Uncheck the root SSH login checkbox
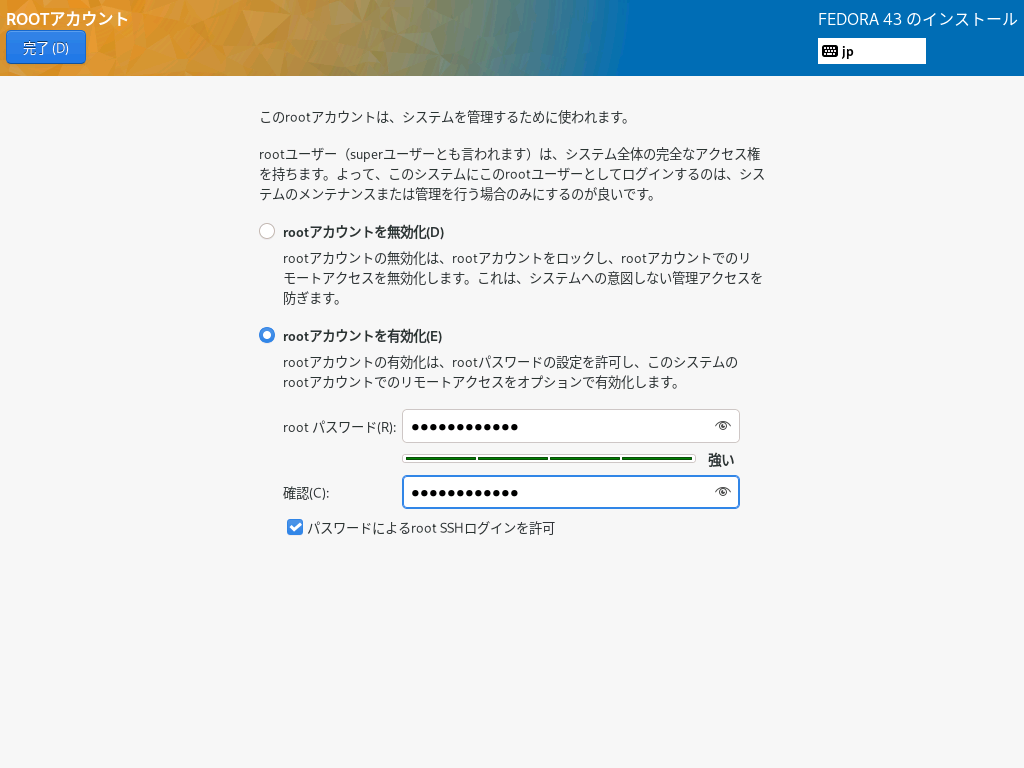1024x768 pixels. click(295, 527)
